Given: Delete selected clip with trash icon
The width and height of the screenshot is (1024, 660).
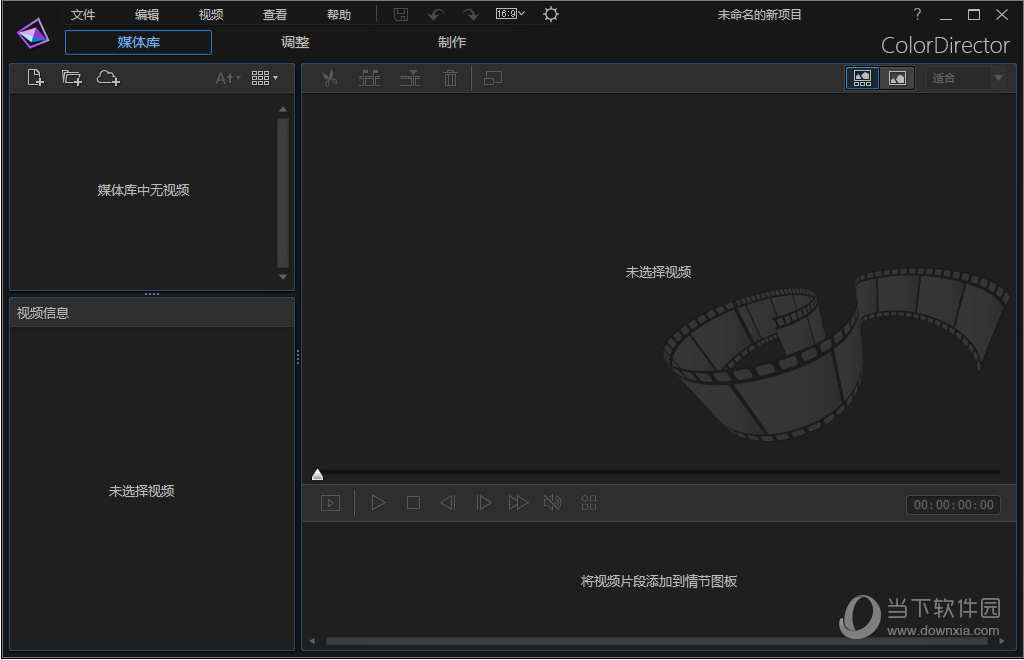Looking at the screenshot, I should [x=451, y=78].
